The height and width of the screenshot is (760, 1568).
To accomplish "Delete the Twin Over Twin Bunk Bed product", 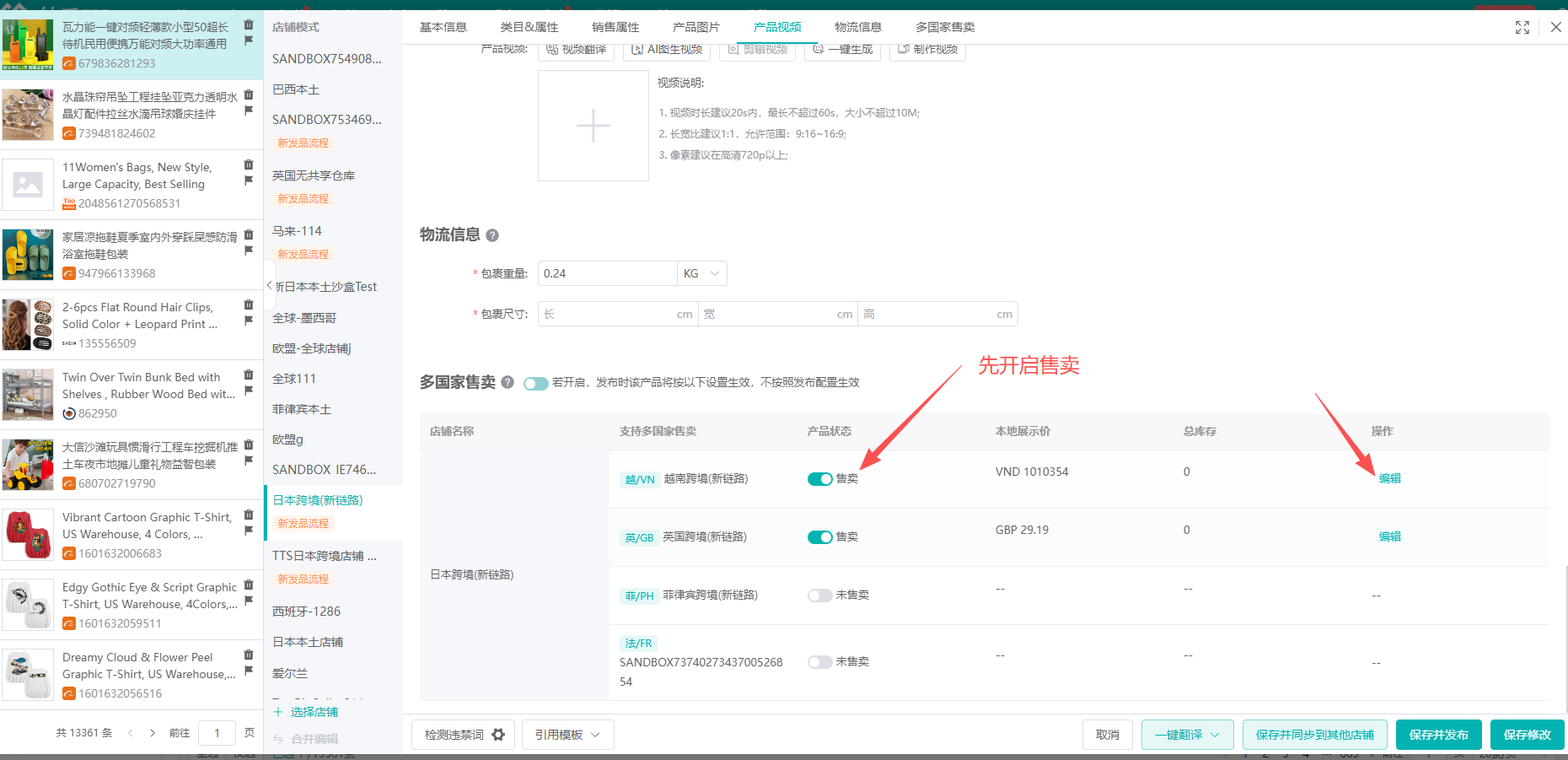I will coord(249,375).
